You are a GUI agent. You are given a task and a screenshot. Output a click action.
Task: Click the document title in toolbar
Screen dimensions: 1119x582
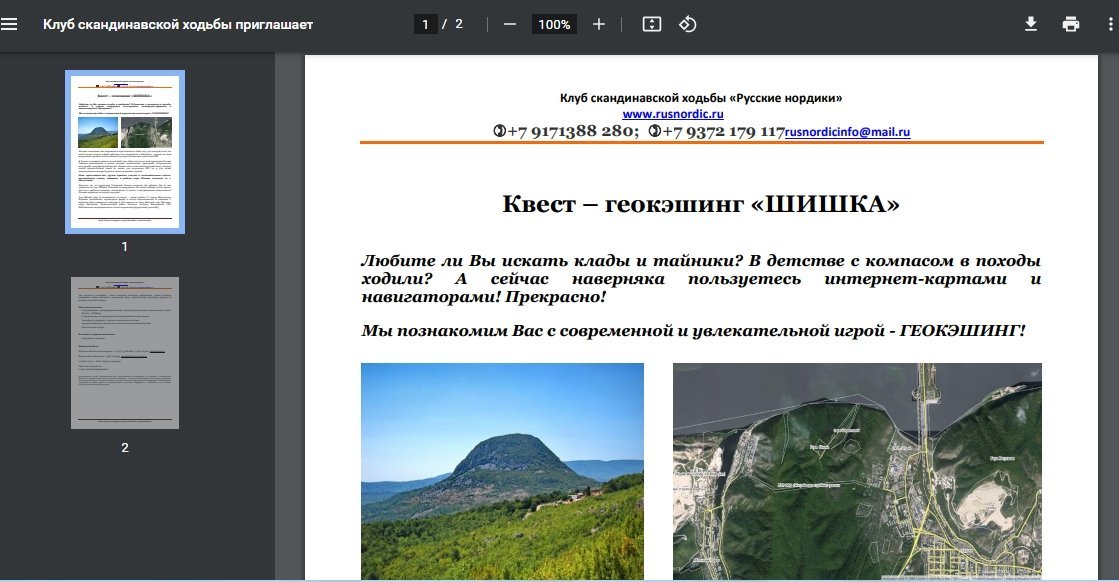pos(178,24)
